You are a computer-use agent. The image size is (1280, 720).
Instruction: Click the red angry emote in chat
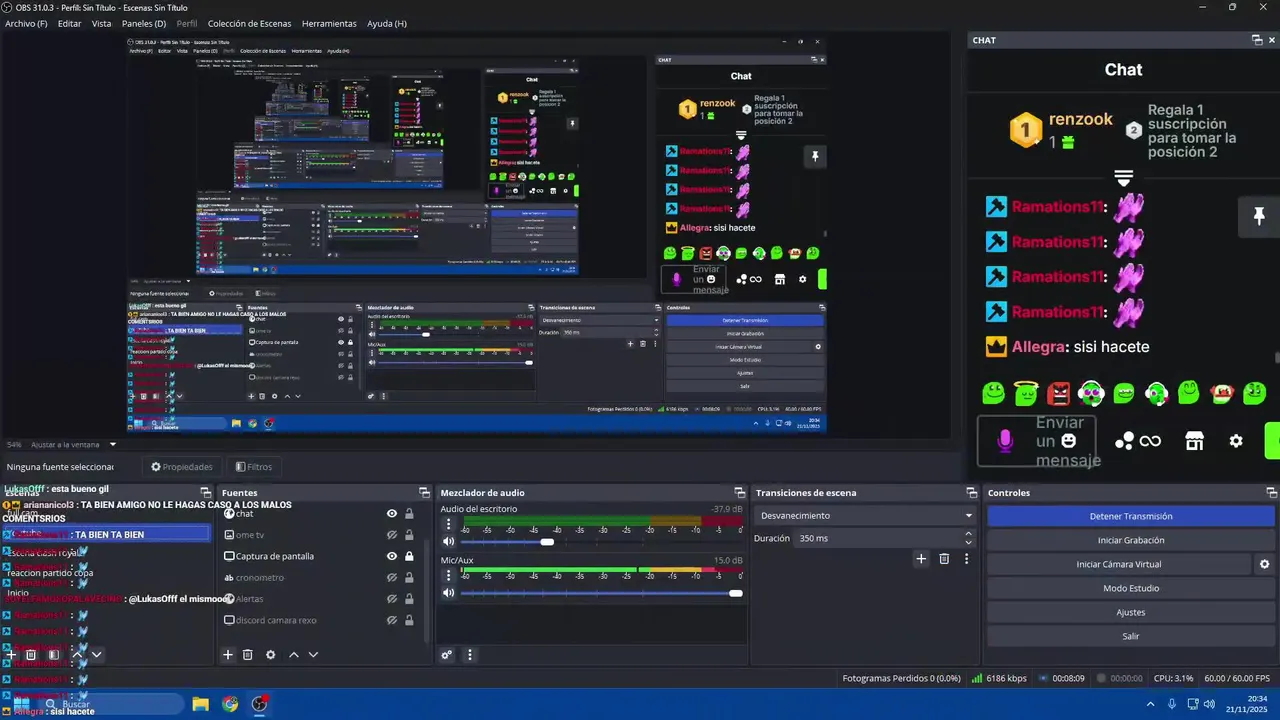click(1058, 394)
